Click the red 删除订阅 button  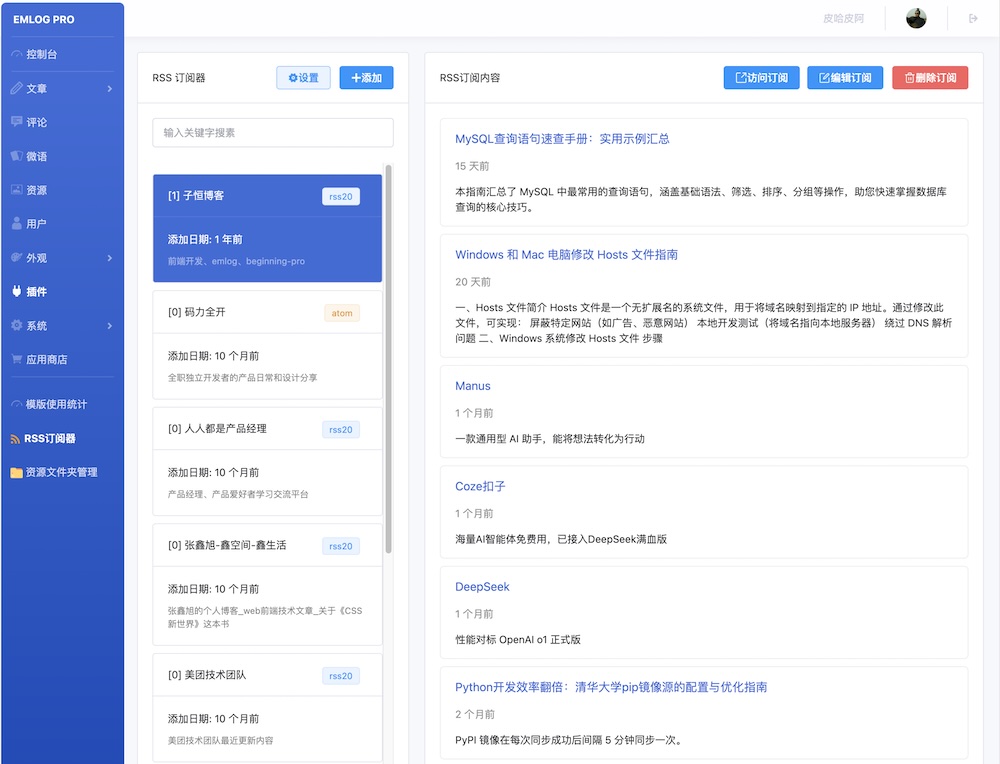930,78
